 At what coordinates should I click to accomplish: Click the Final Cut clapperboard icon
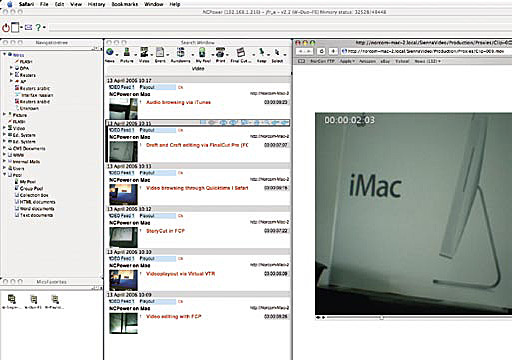241,52
